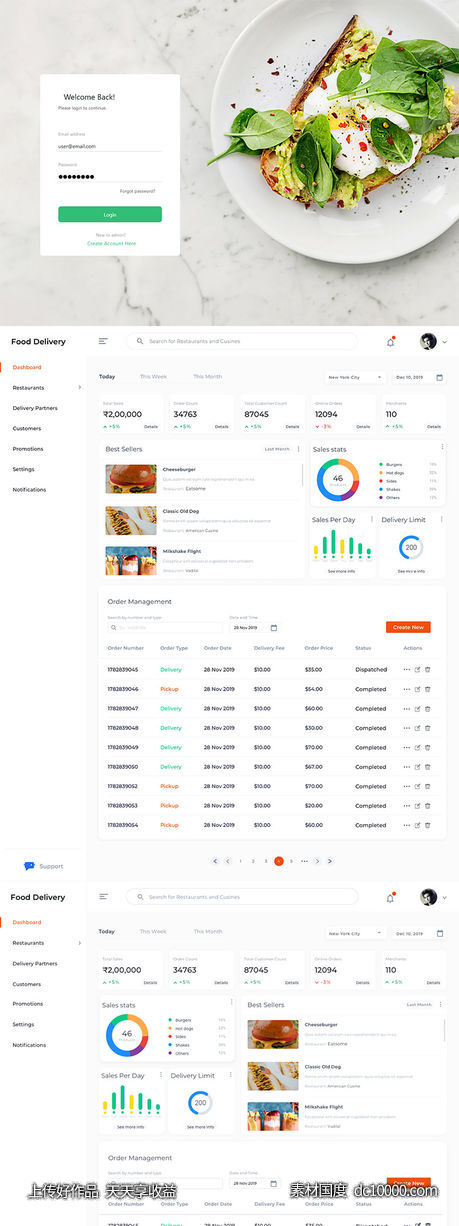Select Today tab in upper dashboard
The height and width of the screenshot is (1226, 459).
click(107, 377)
